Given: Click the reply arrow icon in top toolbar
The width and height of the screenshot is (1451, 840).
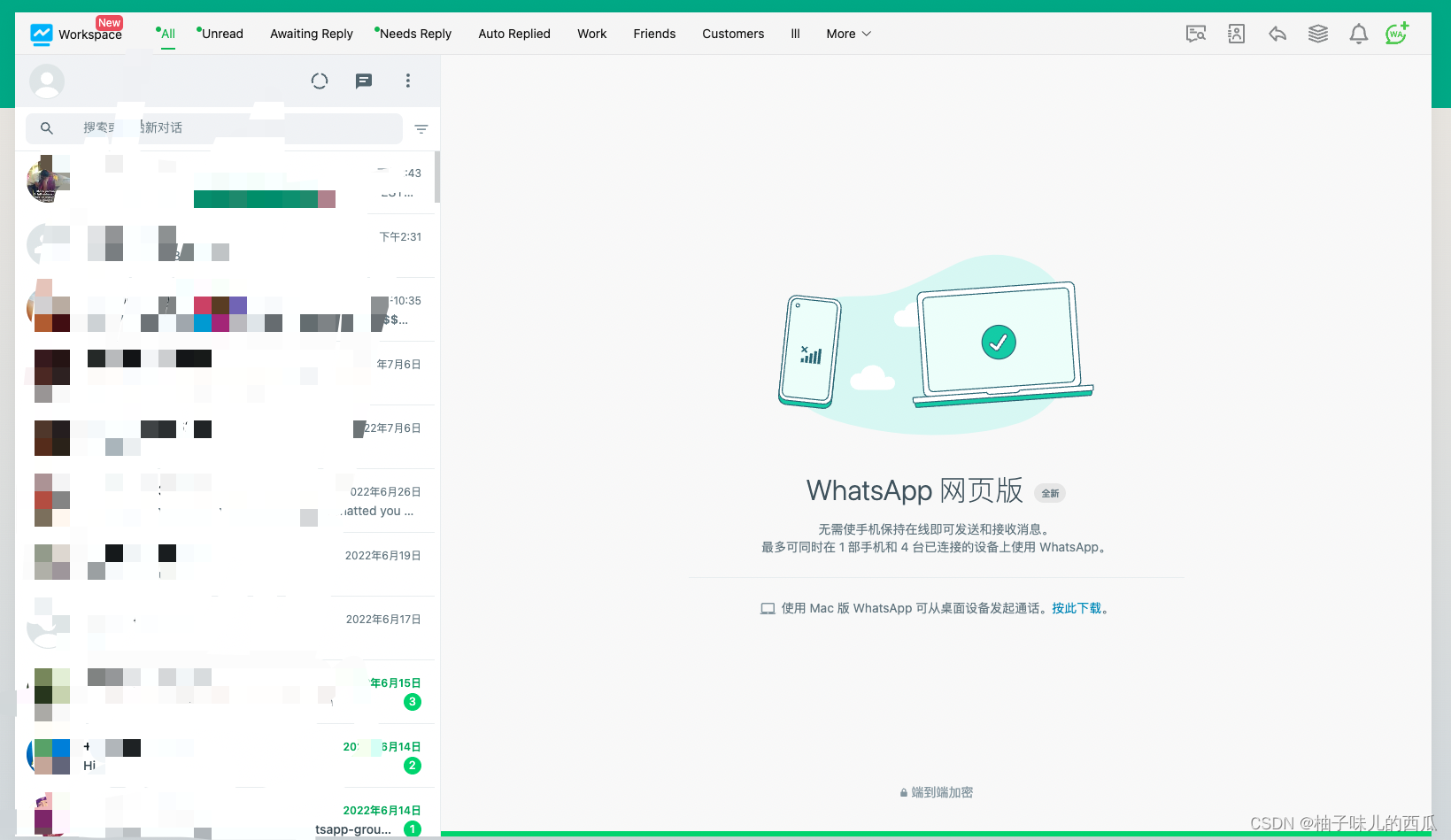Looking at the screenshot, I should [x=1277, y=33].
